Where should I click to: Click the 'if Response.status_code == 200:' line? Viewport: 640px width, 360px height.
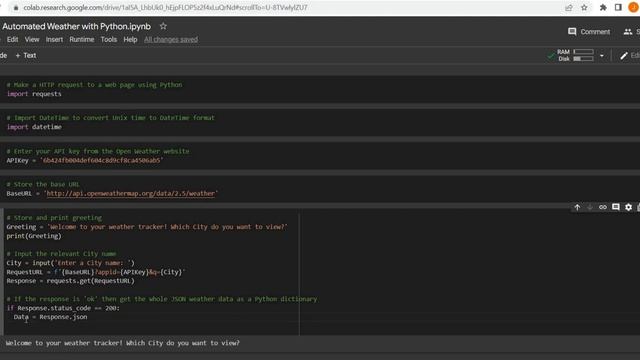(x=63, y=308)
